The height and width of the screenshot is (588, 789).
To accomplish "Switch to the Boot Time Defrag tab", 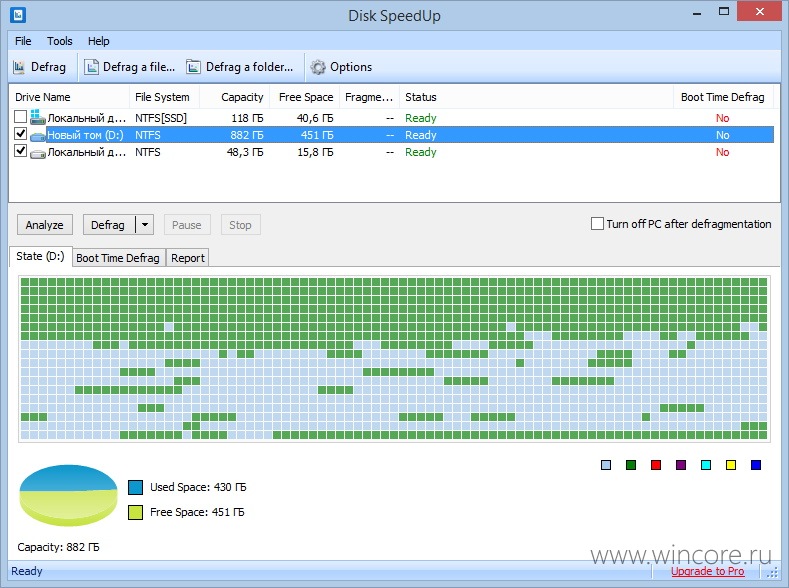I will click(118, 258).
